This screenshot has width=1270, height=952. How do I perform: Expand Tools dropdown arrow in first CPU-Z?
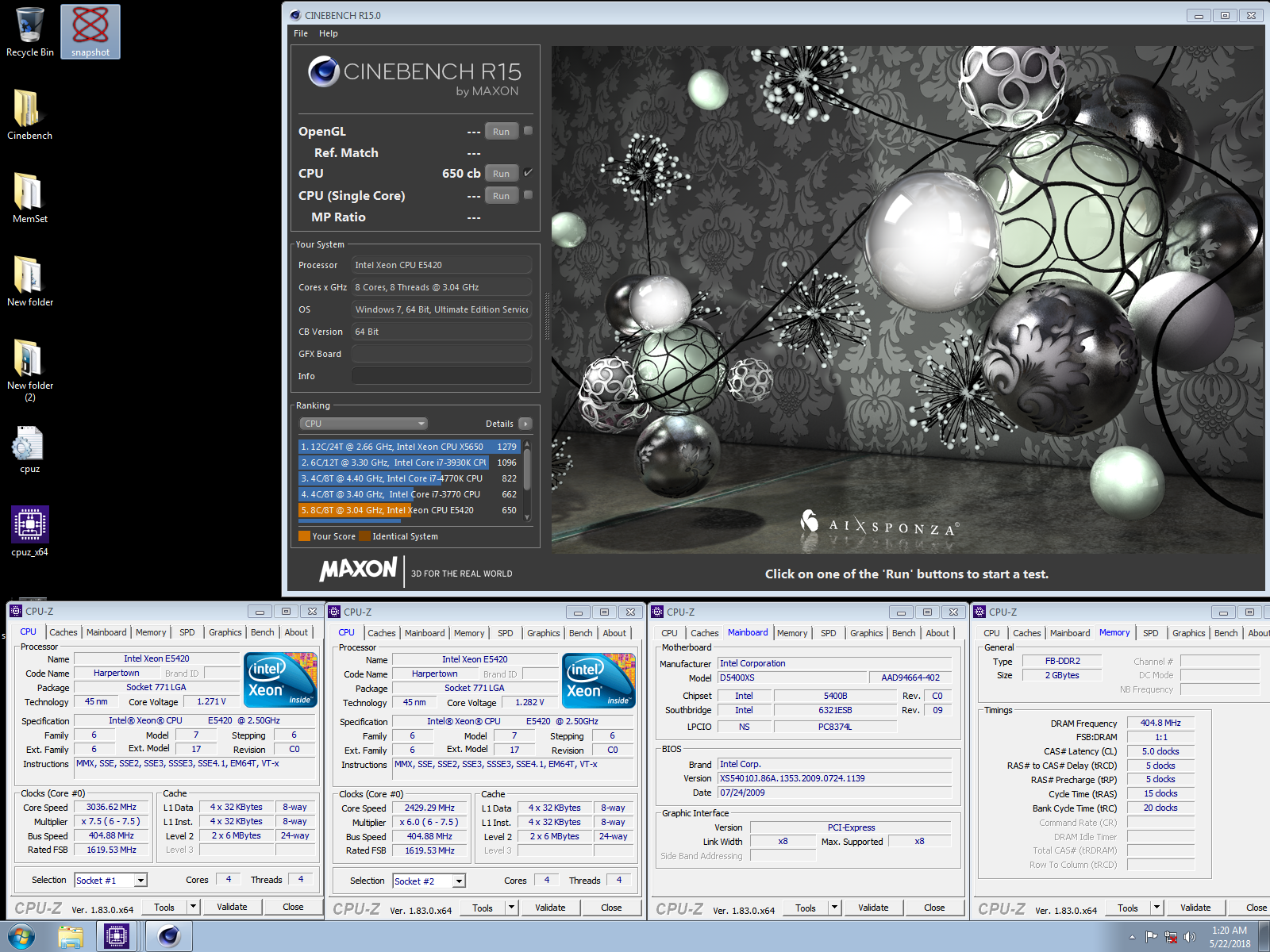click(192, 907)
